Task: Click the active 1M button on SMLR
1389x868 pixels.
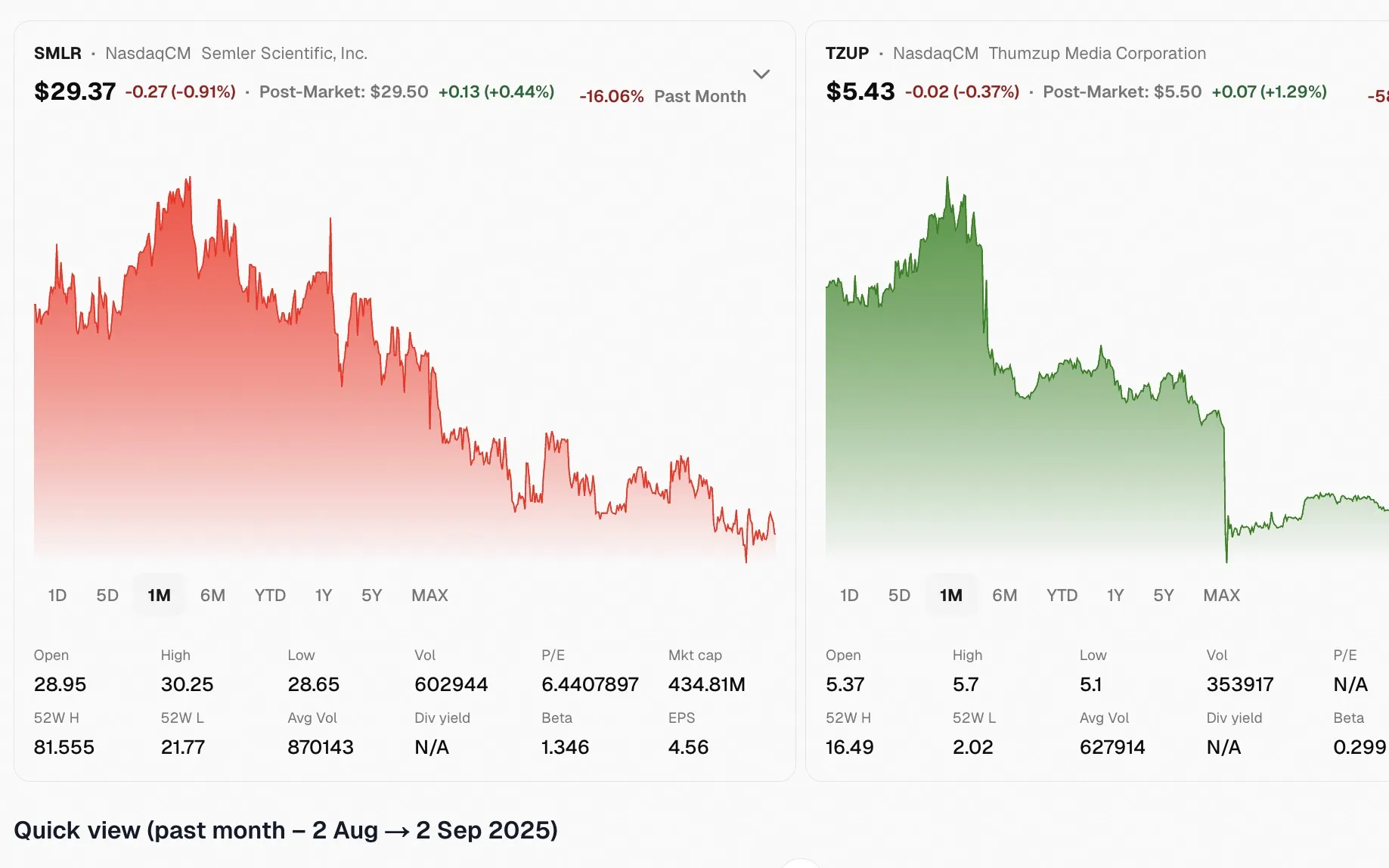Action: (x=159, y=595)
